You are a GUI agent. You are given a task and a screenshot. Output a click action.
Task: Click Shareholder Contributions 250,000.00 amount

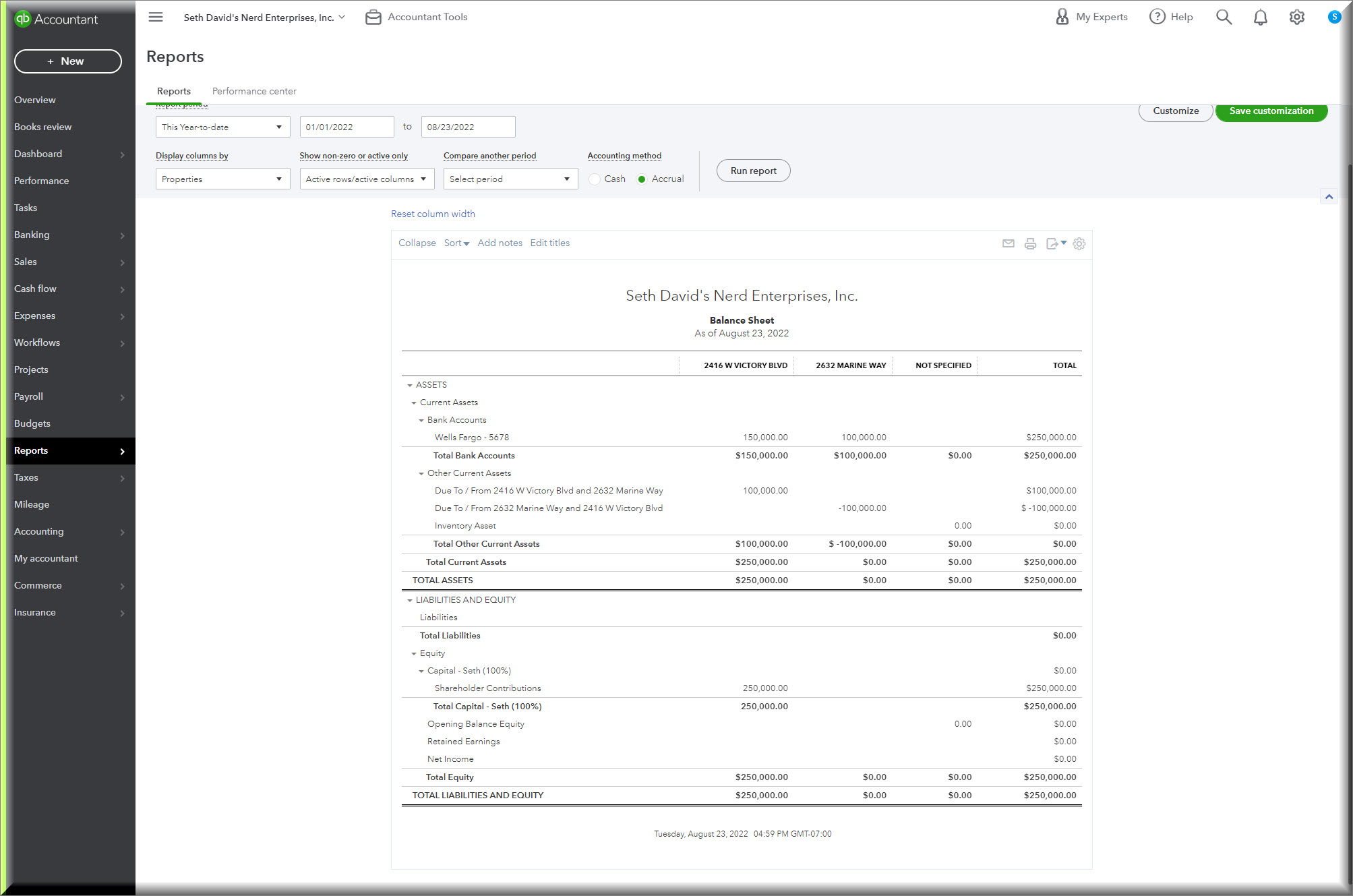coord(765,688)
